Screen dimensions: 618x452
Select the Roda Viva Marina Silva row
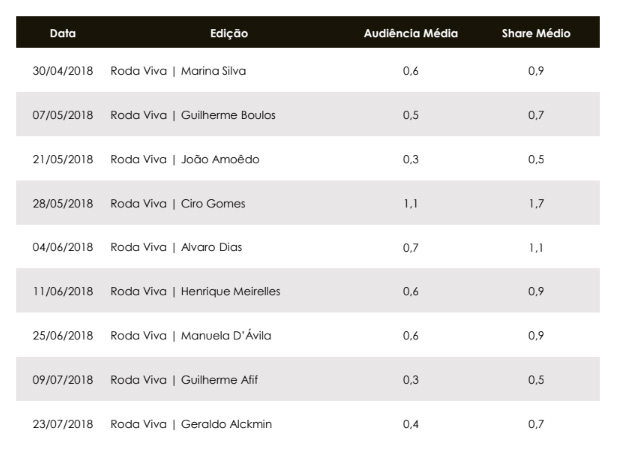308,71
